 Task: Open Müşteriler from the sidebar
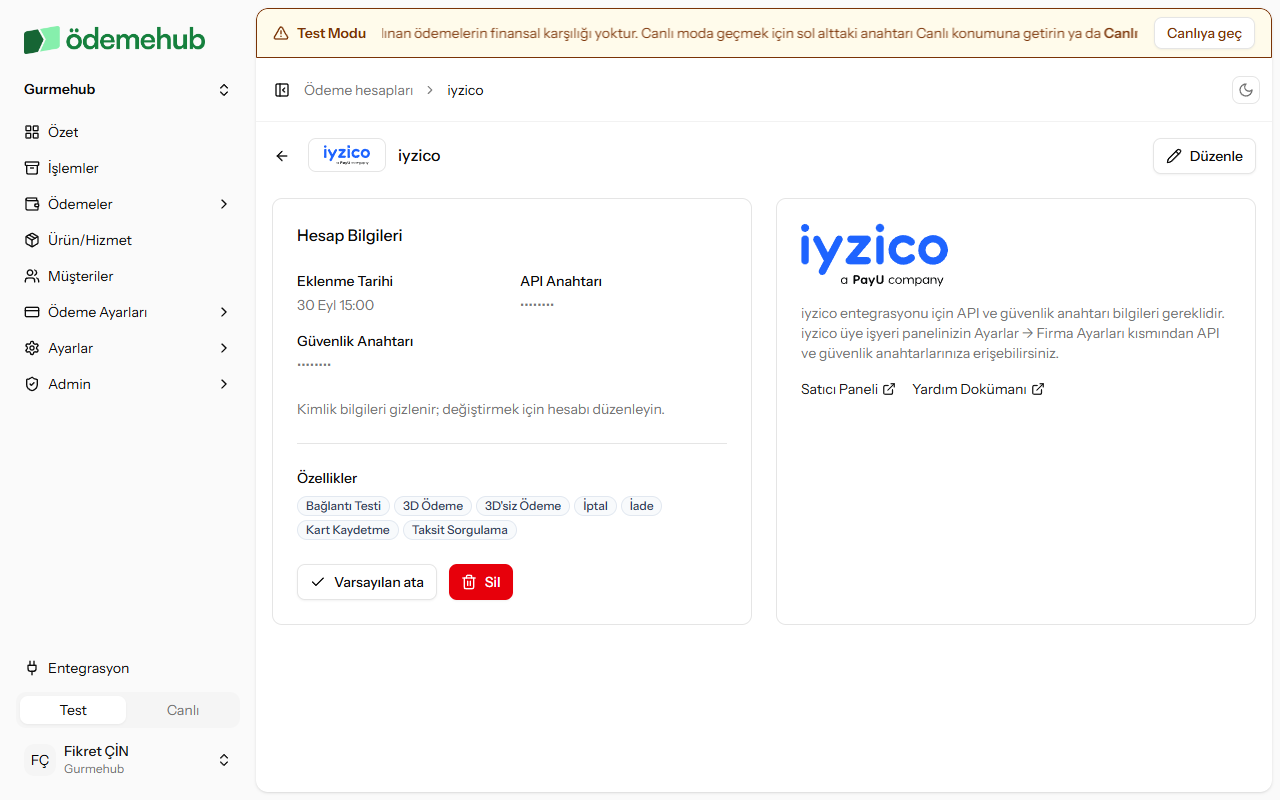tap(128, 276)
